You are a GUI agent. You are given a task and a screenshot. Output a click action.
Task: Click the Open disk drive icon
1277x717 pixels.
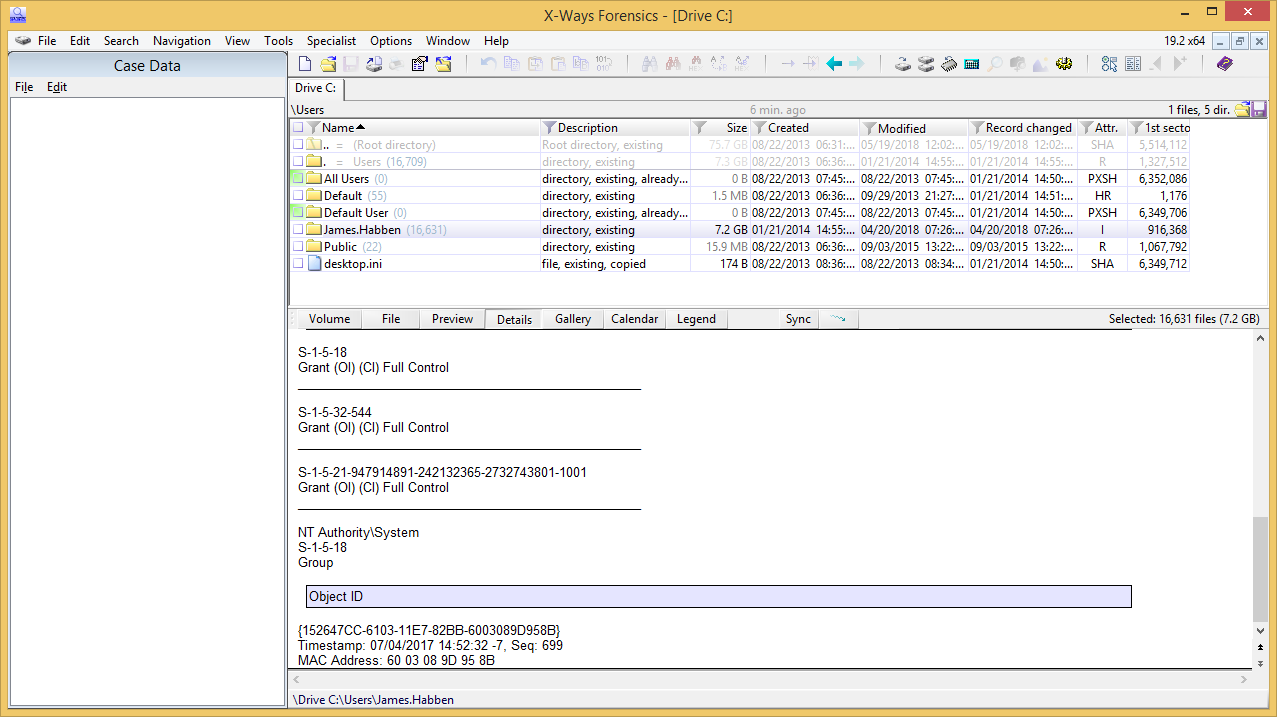point(903,64)
